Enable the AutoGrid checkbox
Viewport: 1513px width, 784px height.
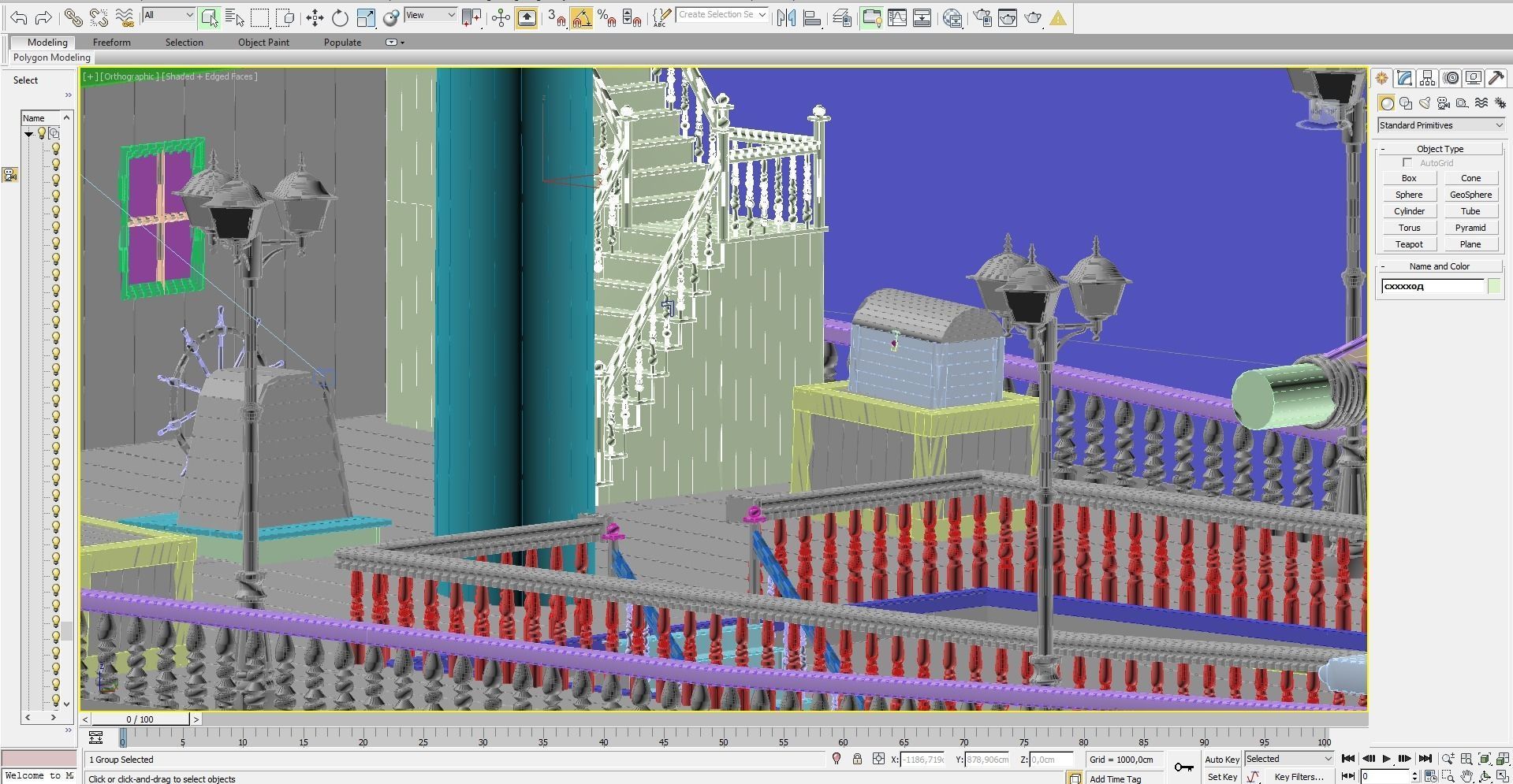(x=1407, y=163)
